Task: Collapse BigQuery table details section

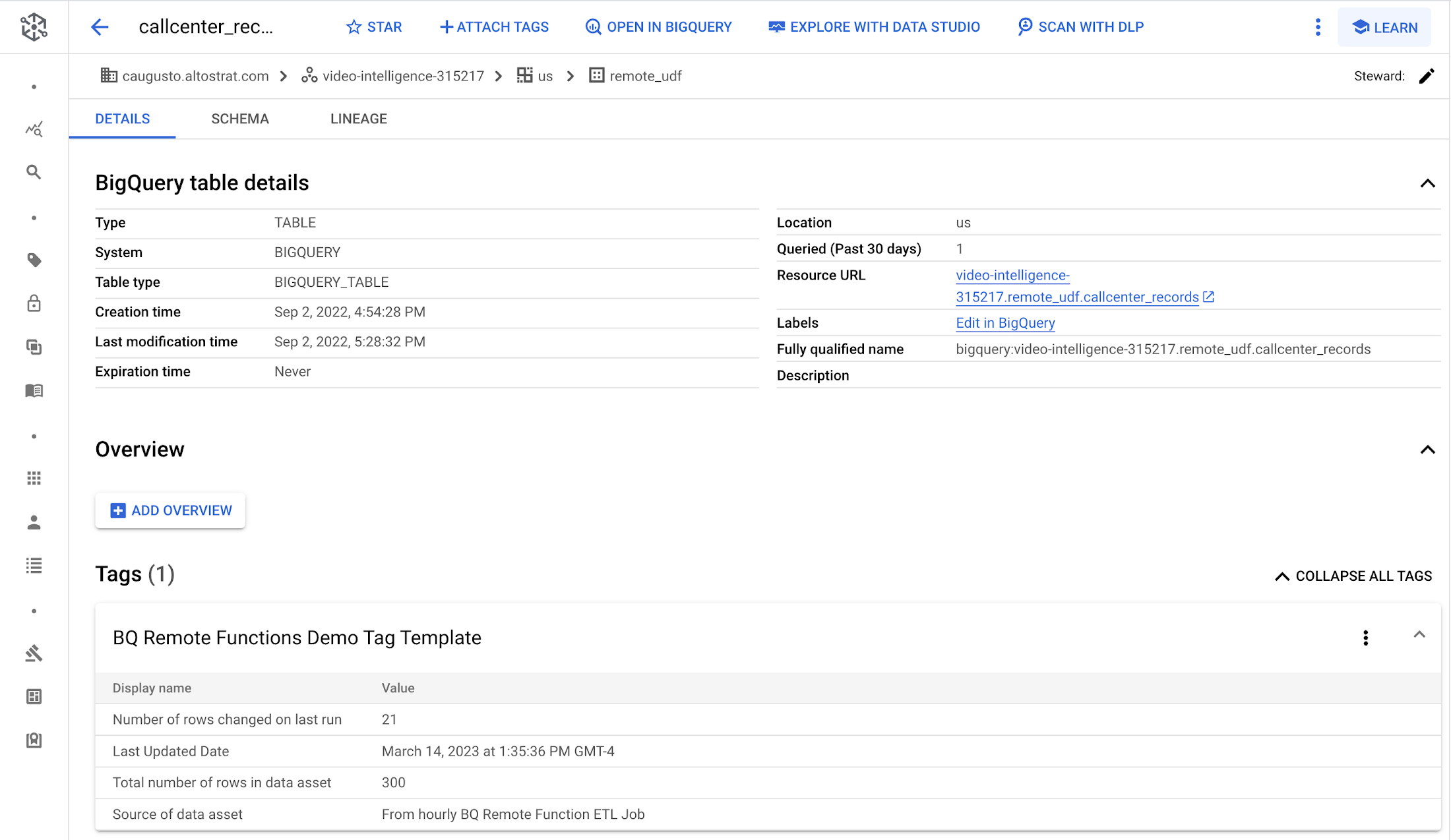Action: coord(1428,183)
